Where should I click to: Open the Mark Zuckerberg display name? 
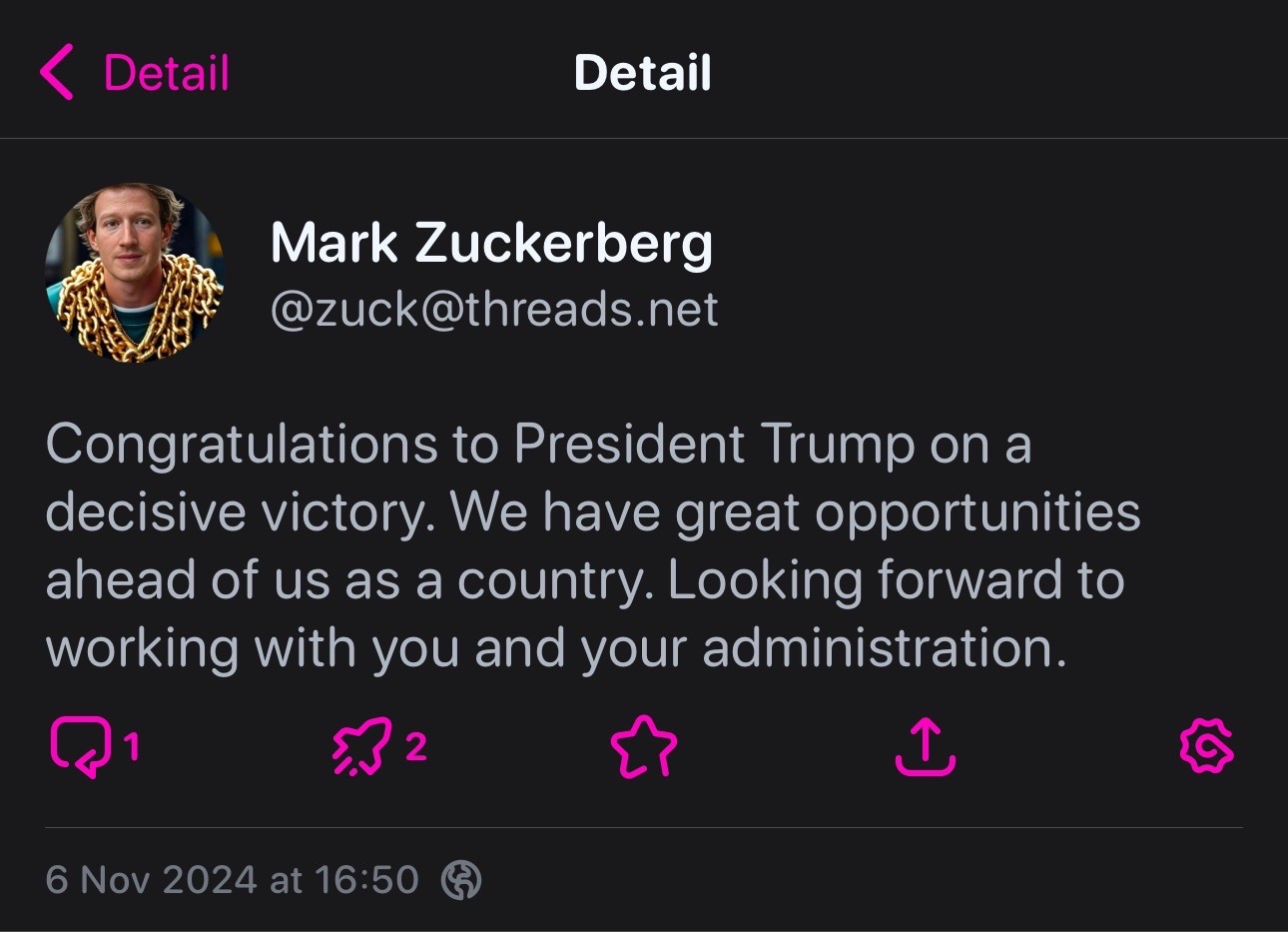tap(491, 243)
